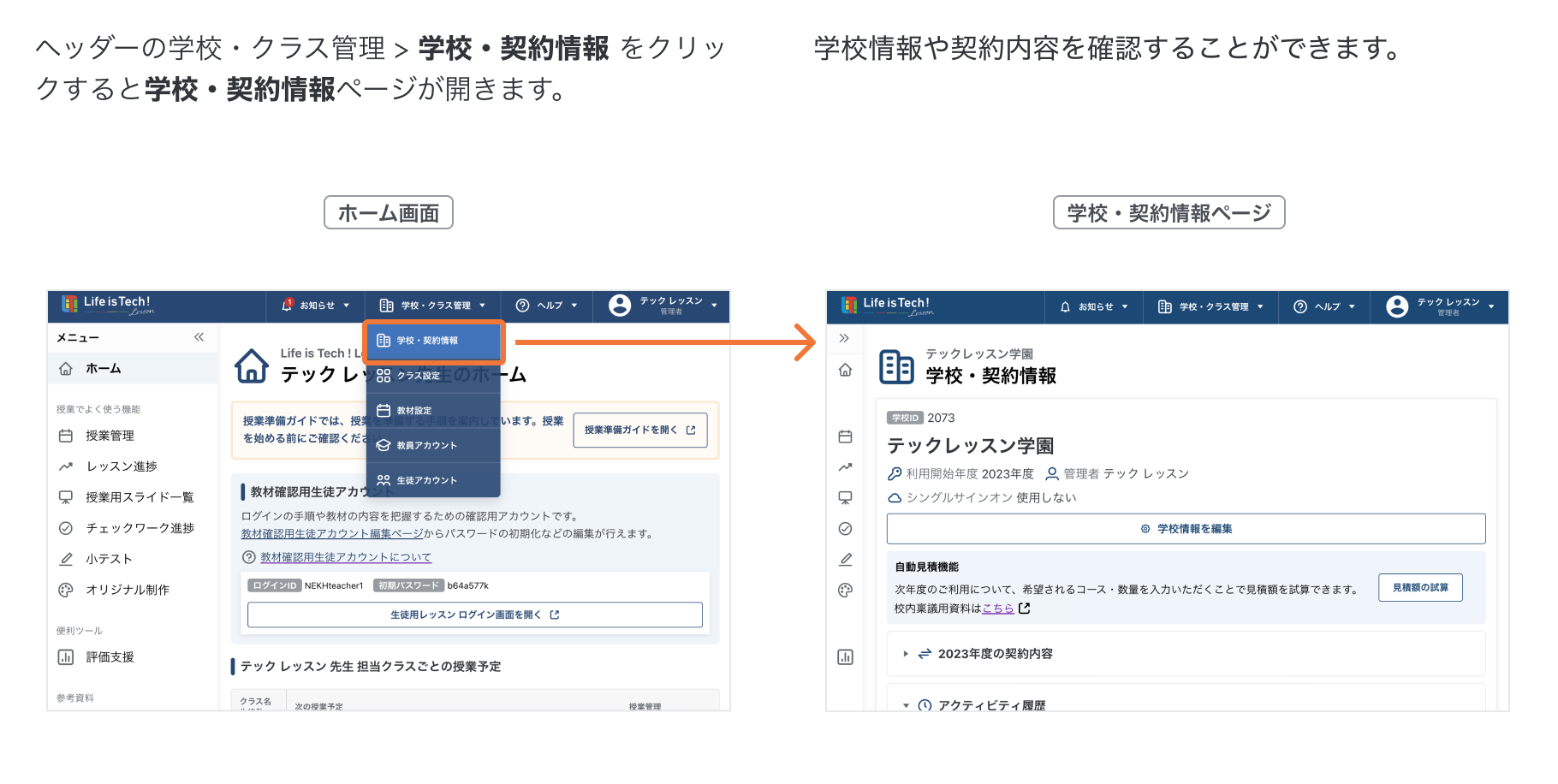Open the お知らせ dropdown with notification badge
This screenshot has width=1558, height=784.
coord(315,306)
